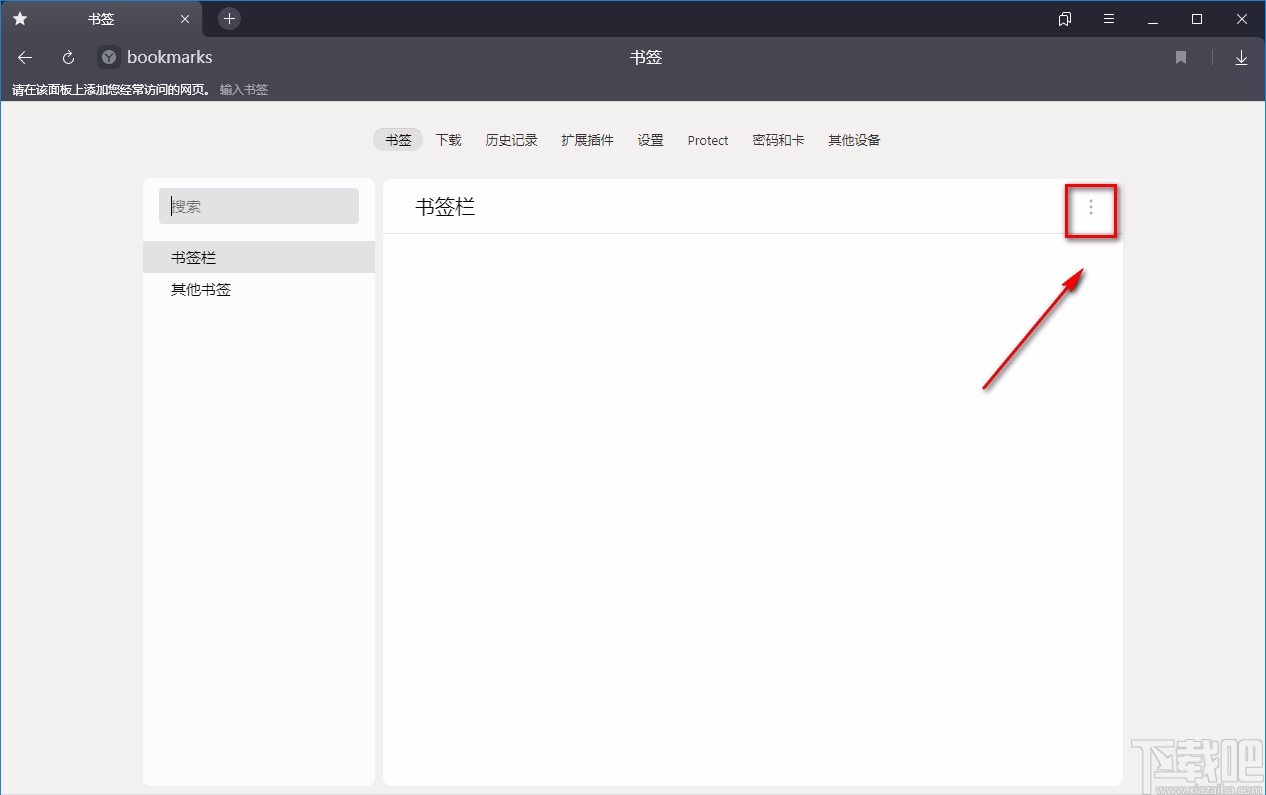Click the 输入书签 link in the notice bar
The width and height of the screenshot is (1266, 795).
(244, 89)
